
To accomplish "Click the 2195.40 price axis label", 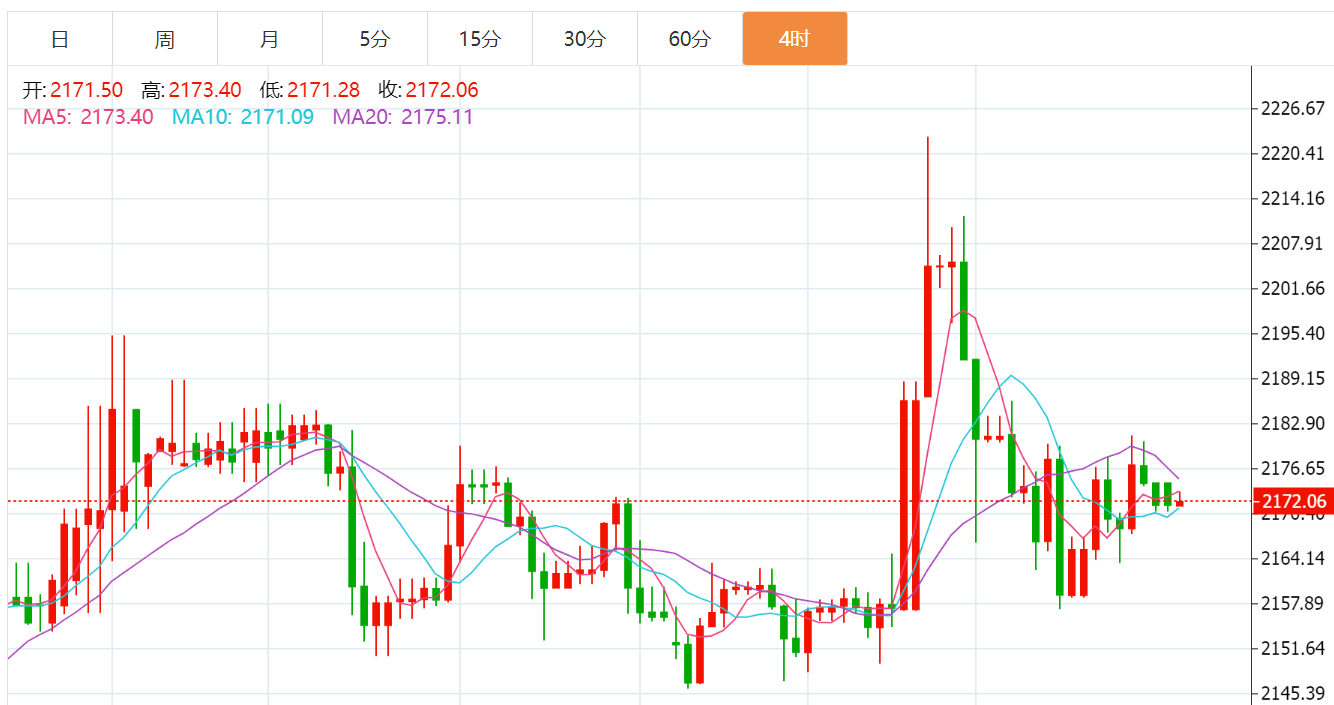I will (x=1294, y=333).
